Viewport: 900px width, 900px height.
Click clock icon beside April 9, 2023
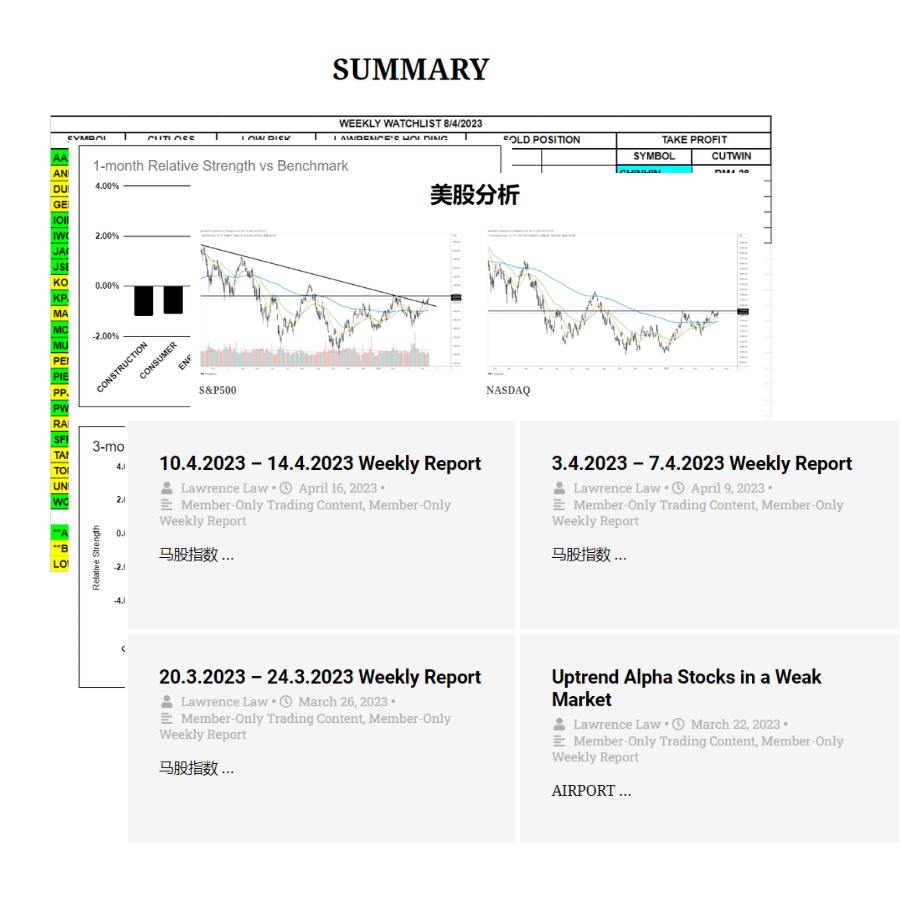678,488
